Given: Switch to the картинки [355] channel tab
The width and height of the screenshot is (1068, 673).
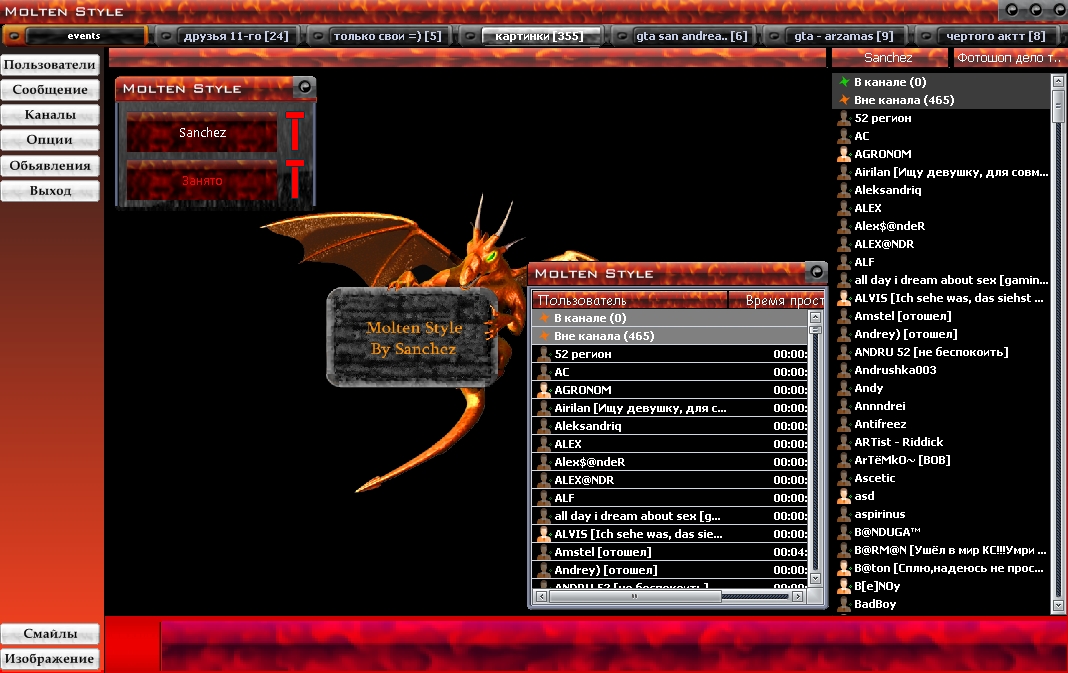Looking at the screenshot, I should click(x=541, y=36).
